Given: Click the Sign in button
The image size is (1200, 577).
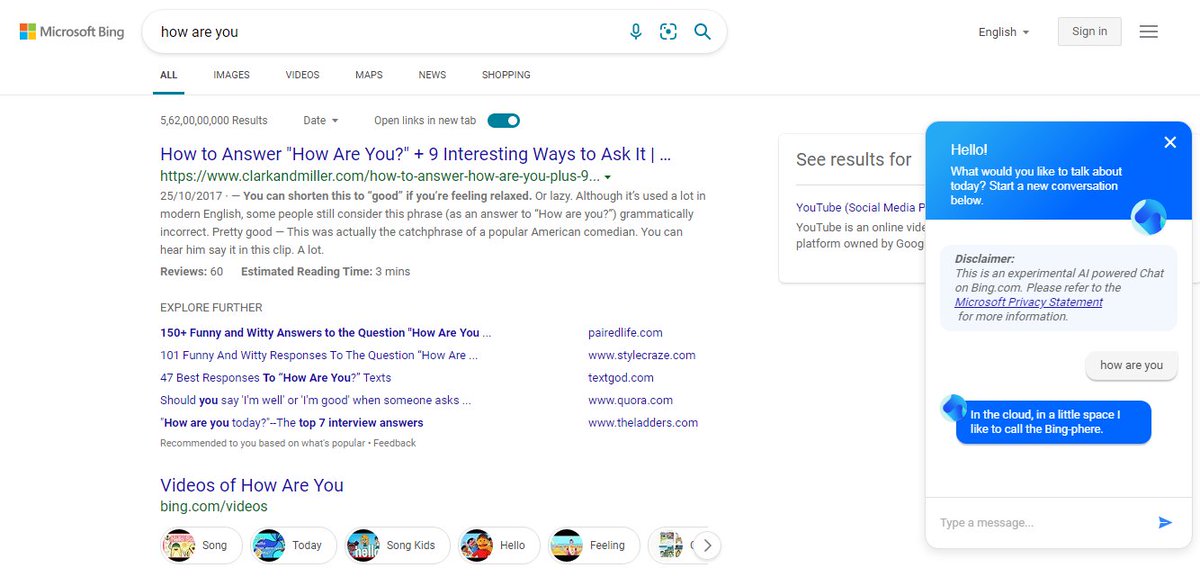Looking at the screenshot, I should 1089,31.
